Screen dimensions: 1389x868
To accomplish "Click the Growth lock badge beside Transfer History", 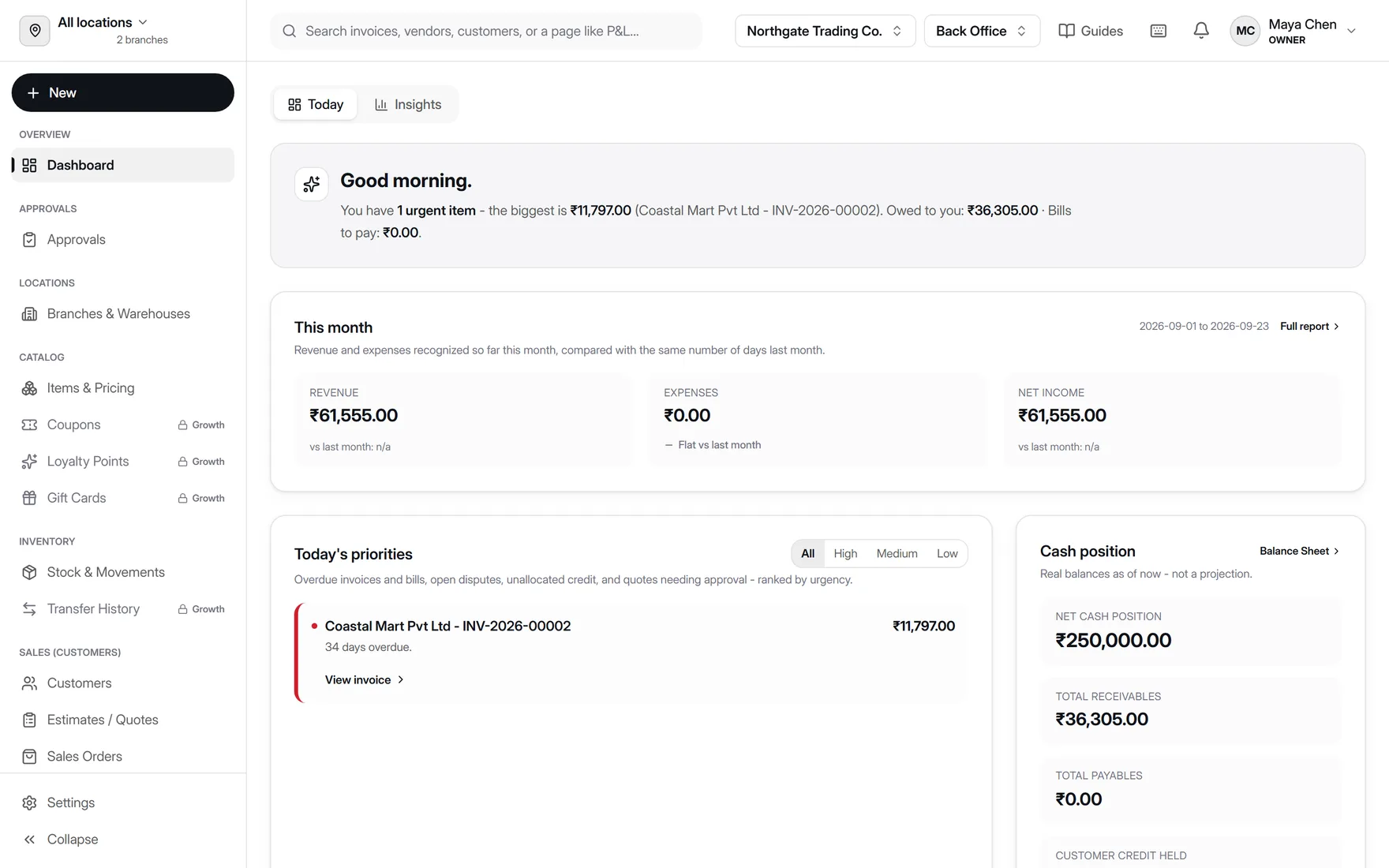I will coord(201,609).
